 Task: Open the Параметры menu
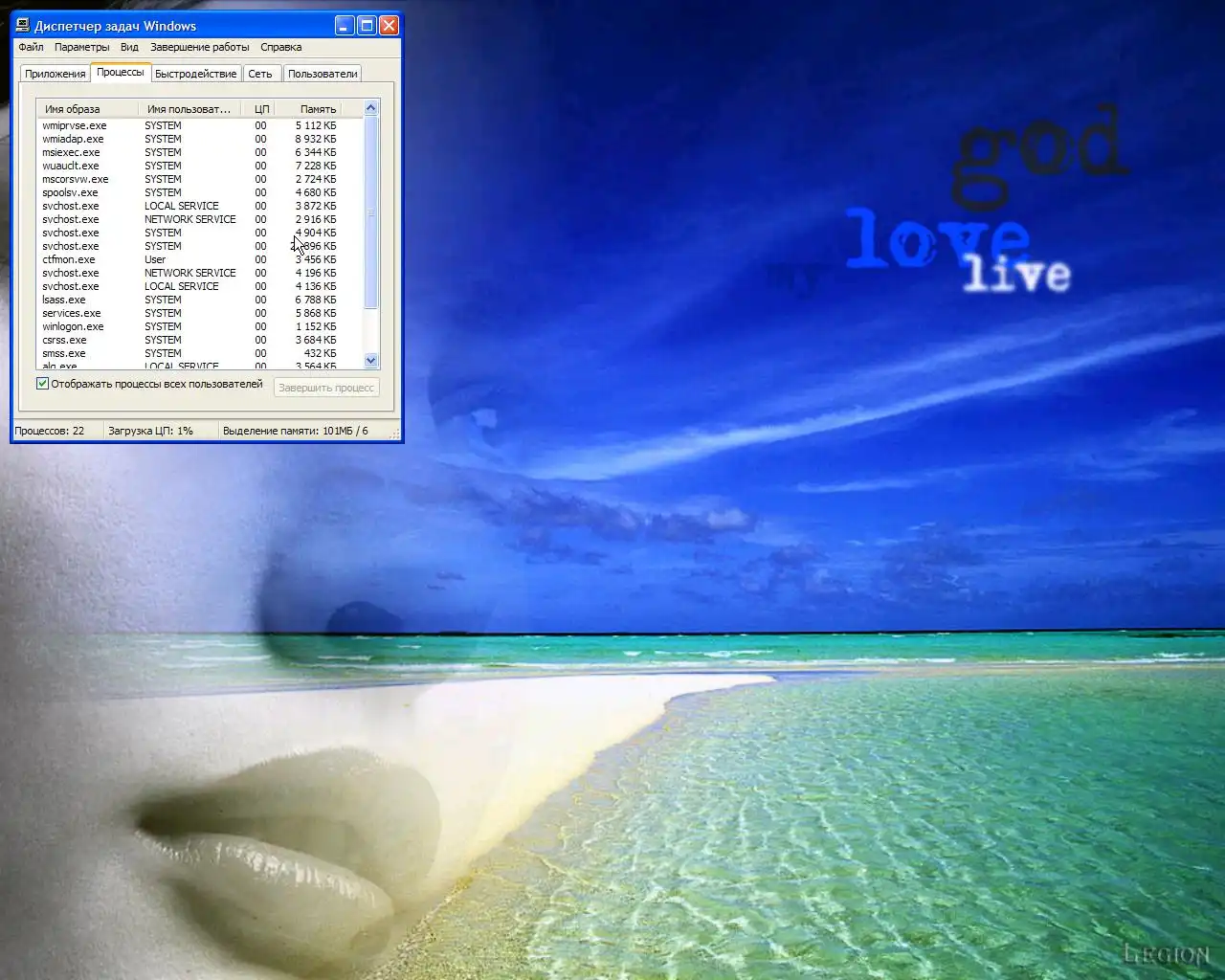tap(81, 47)
